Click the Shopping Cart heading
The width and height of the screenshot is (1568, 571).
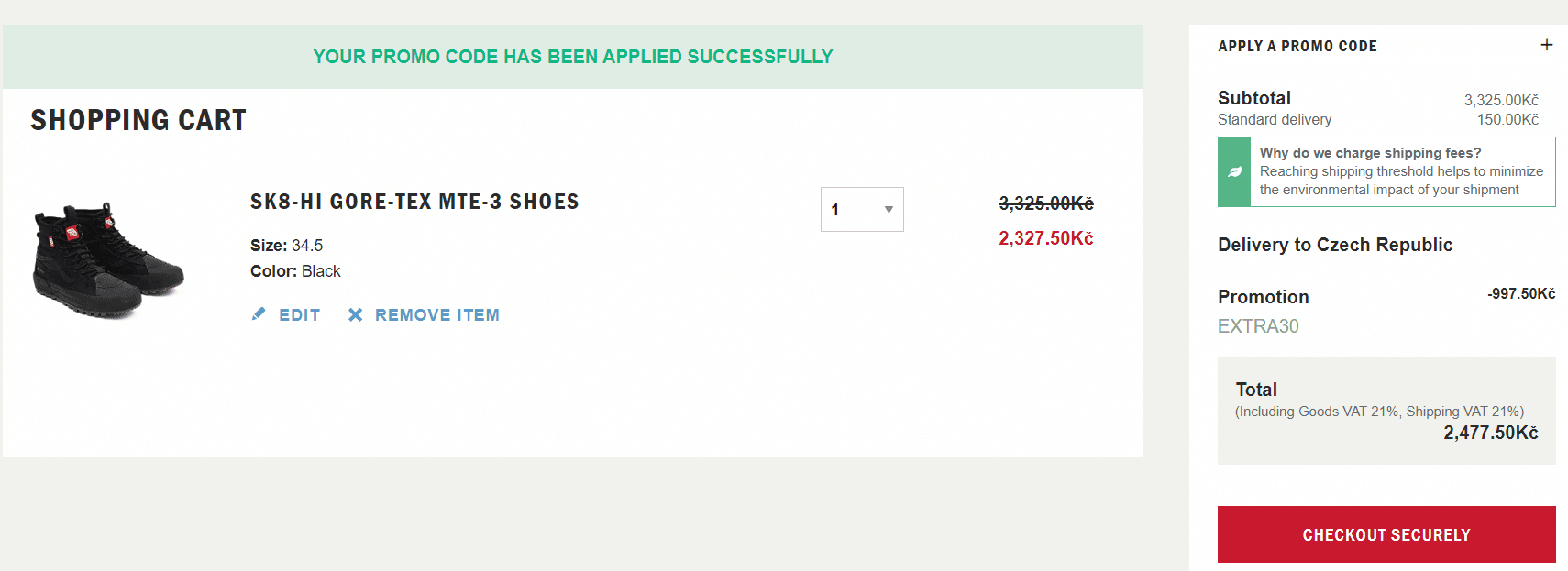138,119
